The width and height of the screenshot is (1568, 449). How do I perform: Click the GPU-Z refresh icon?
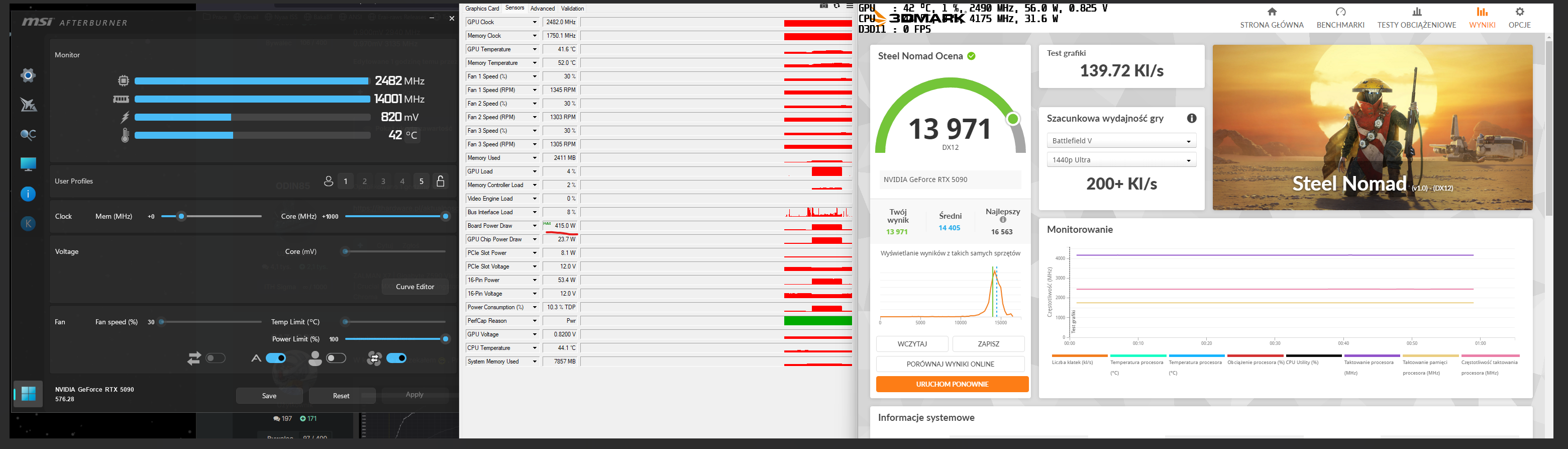pyautogui.click(x=837, y=6)
